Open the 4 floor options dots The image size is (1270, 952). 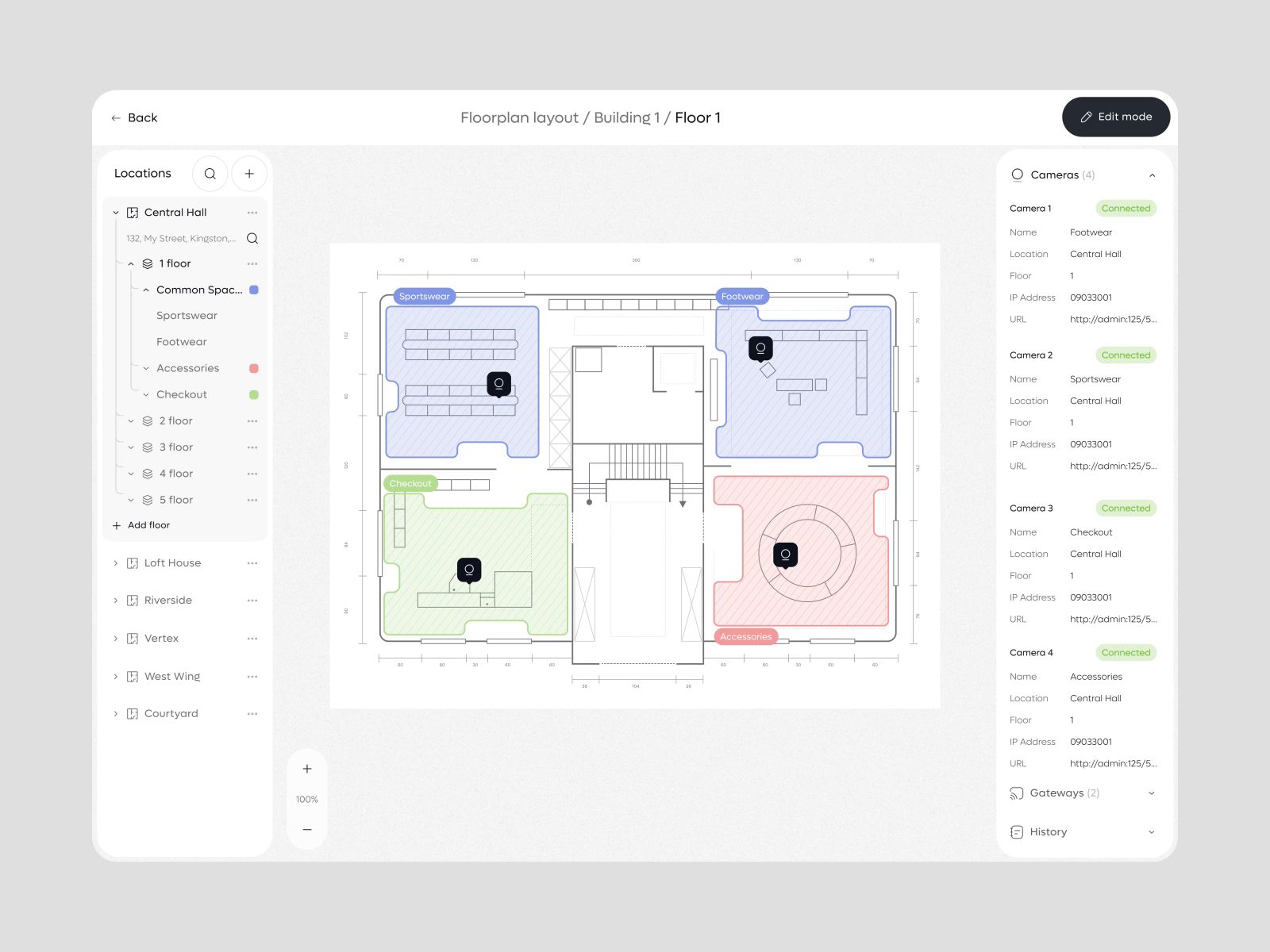pos(252,474)
